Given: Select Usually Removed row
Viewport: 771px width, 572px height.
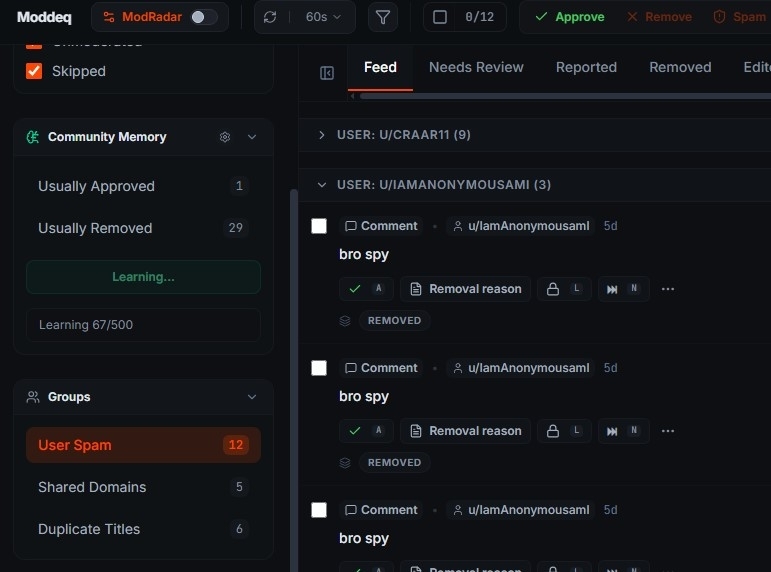Looking at the screenshot, I should [143, 228].
